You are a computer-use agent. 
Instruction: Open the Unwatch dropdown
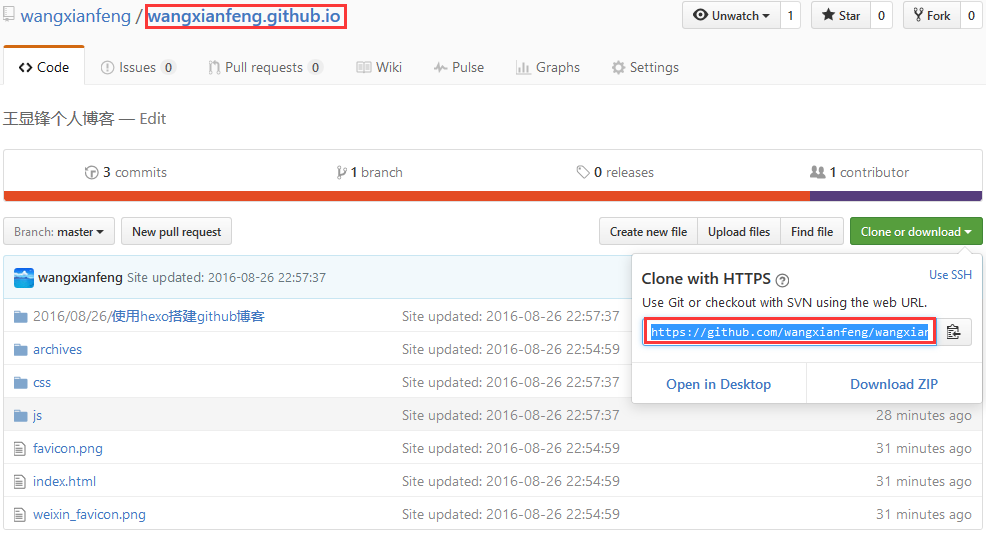[x=731, y=16]
